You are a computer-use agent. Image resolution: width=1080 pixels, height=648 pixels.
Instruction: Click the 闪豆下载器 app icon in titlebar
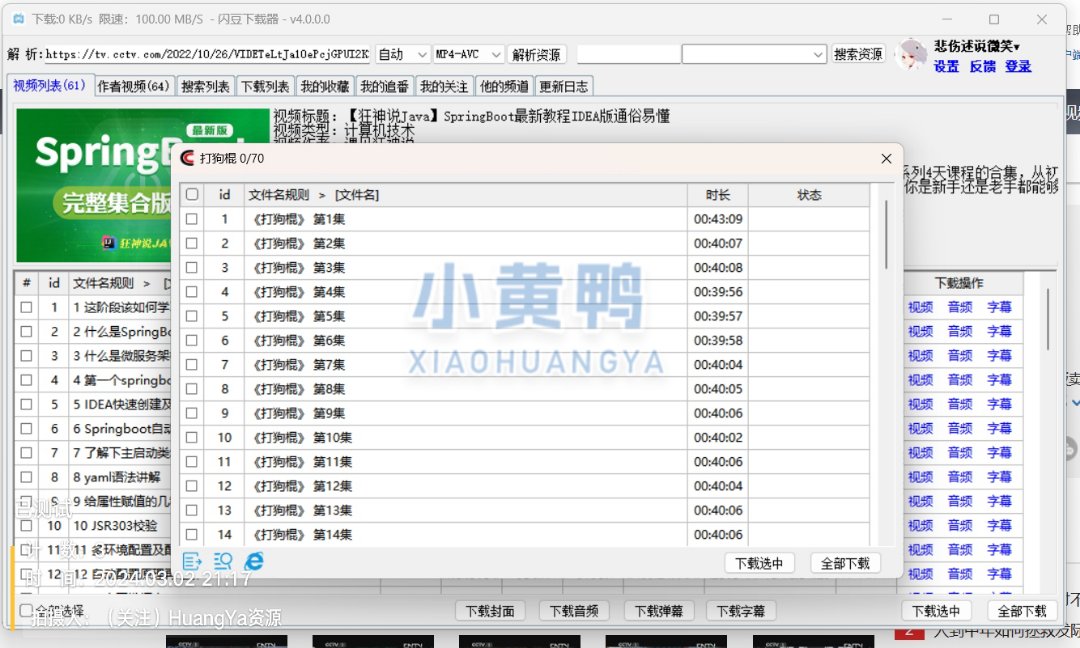tap(17, 19)
